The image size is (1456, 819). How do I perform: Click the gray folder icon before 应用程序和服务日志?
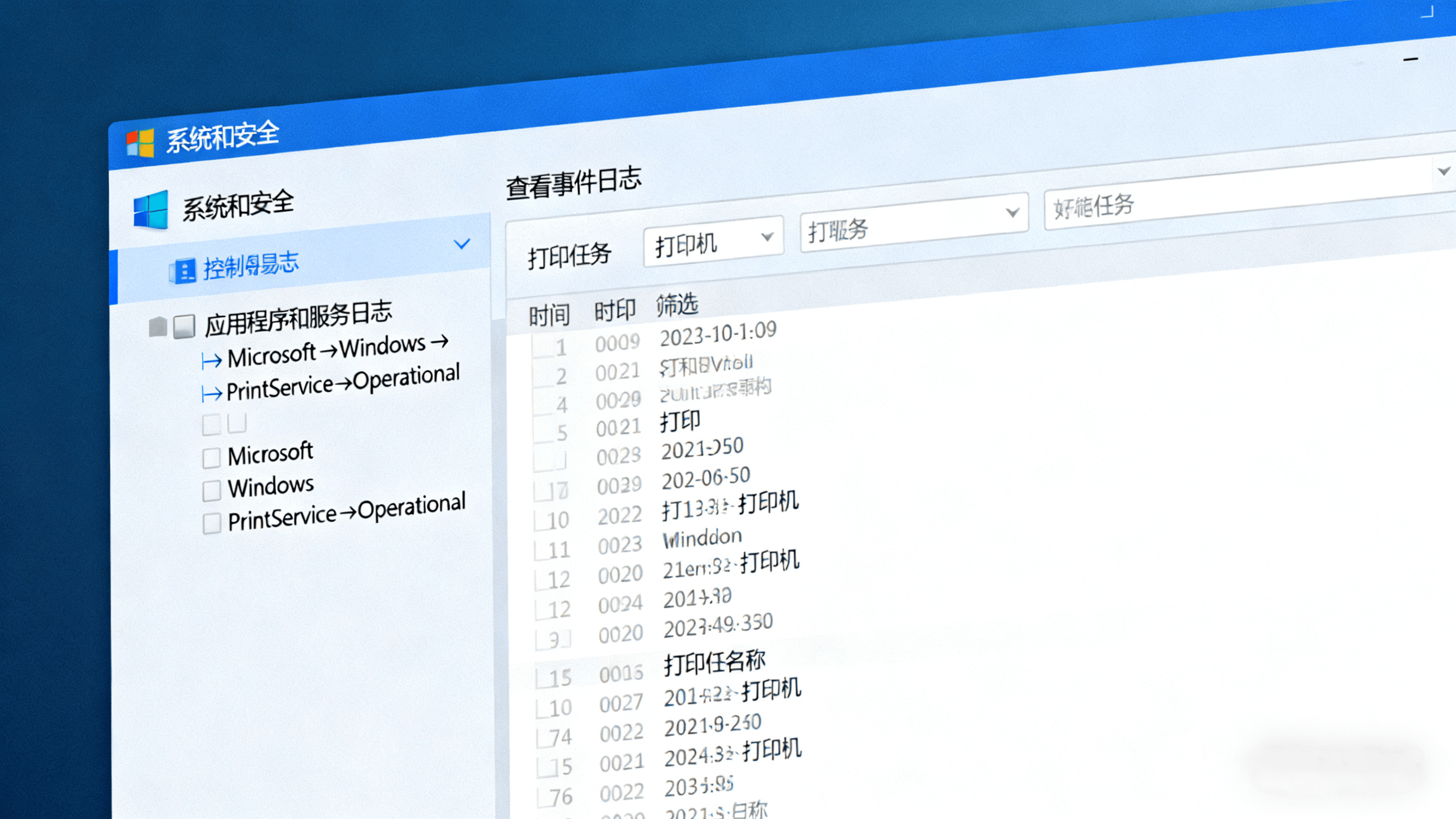158,327
